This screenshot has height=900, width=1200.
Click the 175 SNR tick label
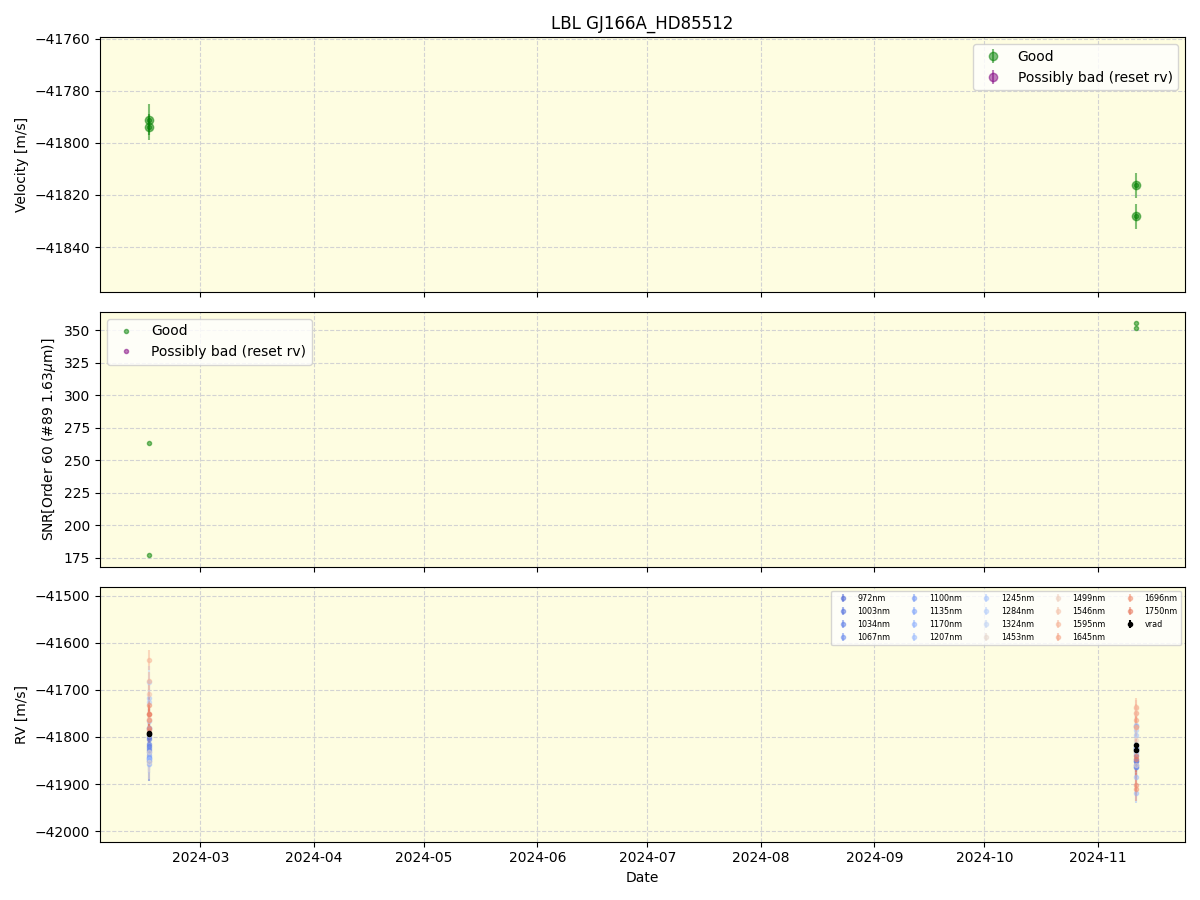78,558
